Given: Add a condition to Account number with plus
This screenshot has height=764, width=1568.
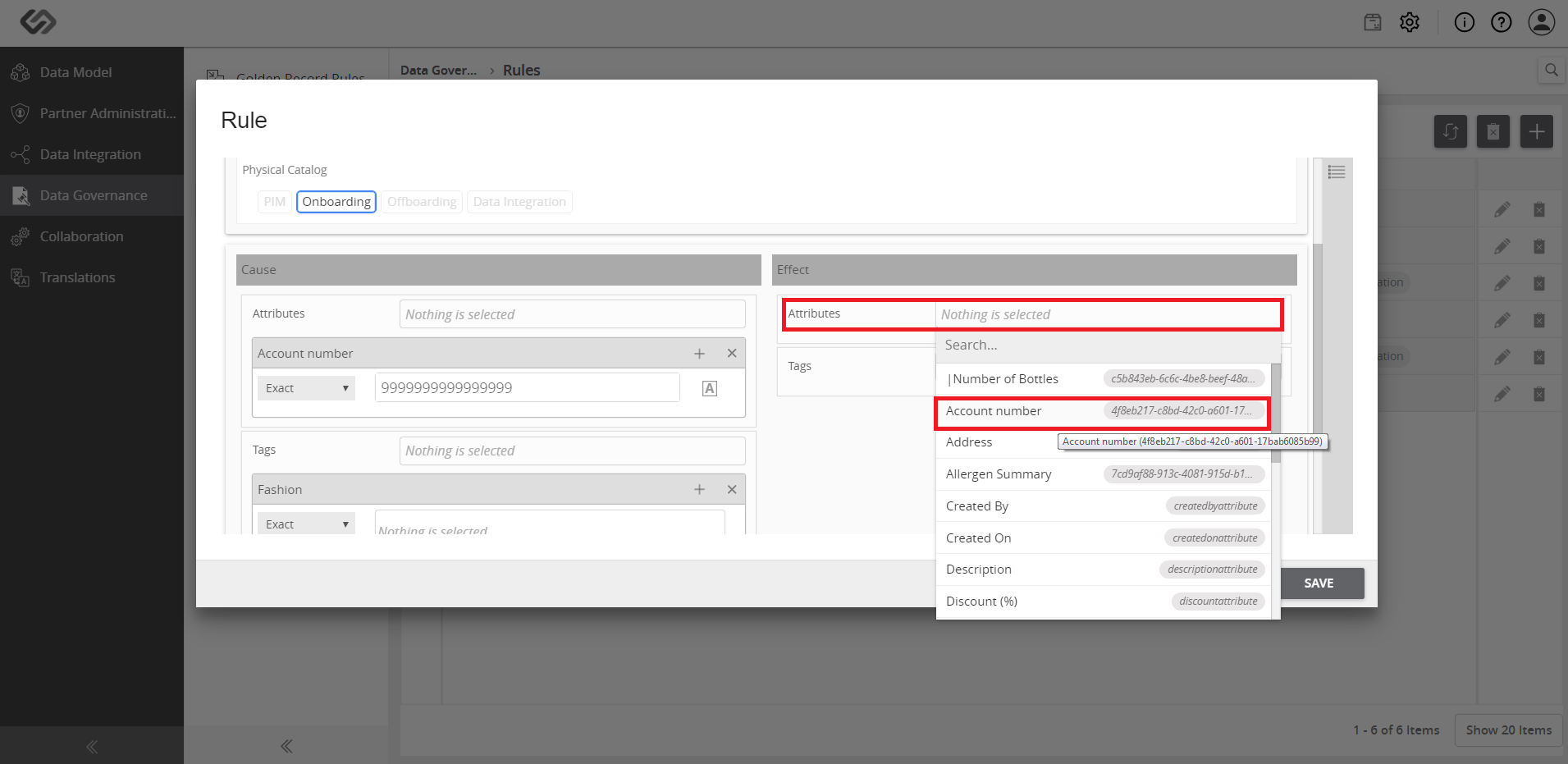Looking at the screenshot, I should (699, 354).
